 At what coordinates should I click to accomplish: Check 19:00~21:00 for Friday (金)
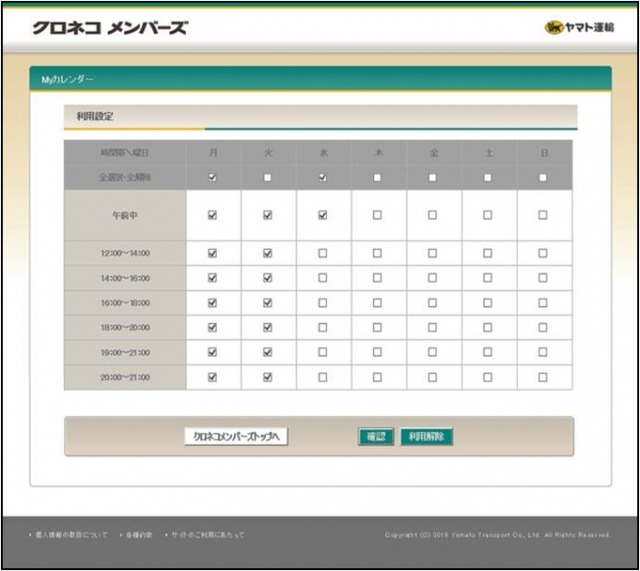tap(432, 352)
